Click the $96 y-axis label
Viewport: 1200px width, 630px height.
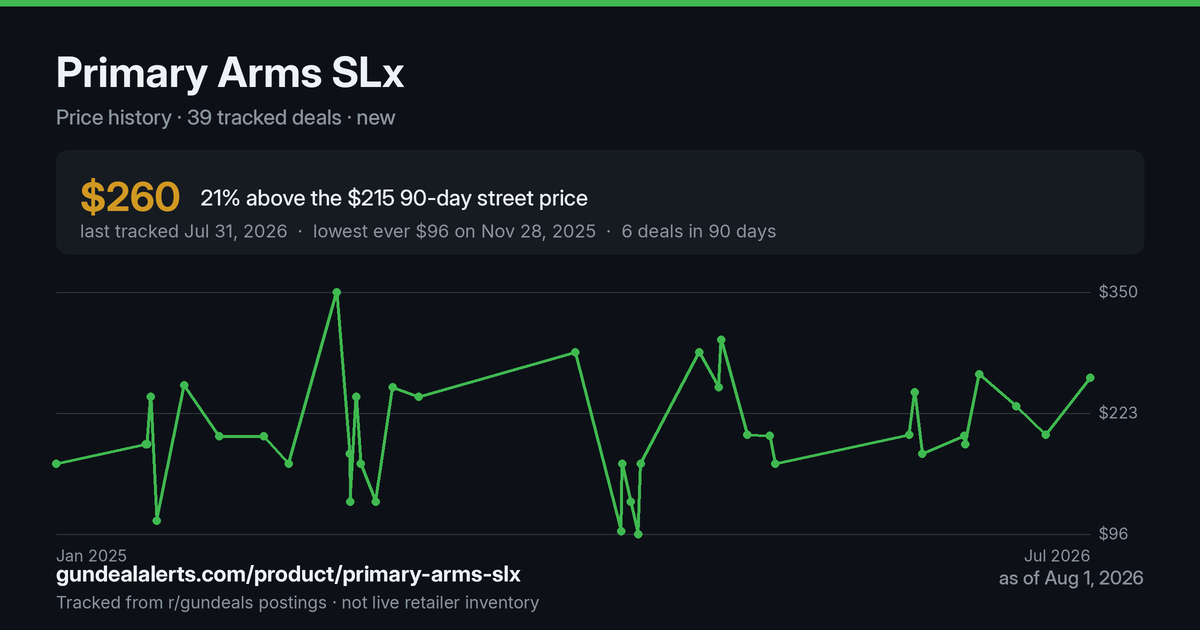point(1114,534)
